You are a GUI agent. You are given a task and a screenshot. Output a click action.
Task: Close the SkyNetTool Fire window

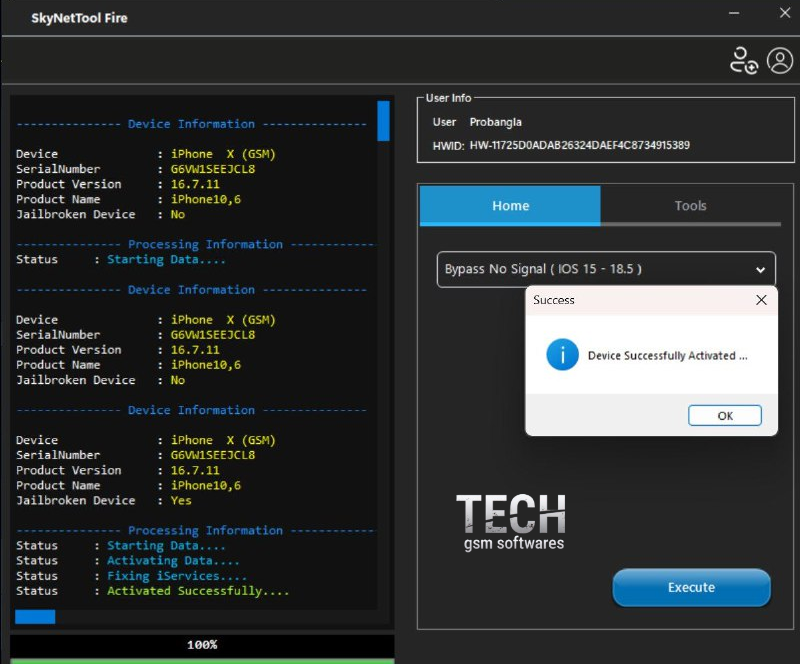pyautogui.click(x=785, y=13)
